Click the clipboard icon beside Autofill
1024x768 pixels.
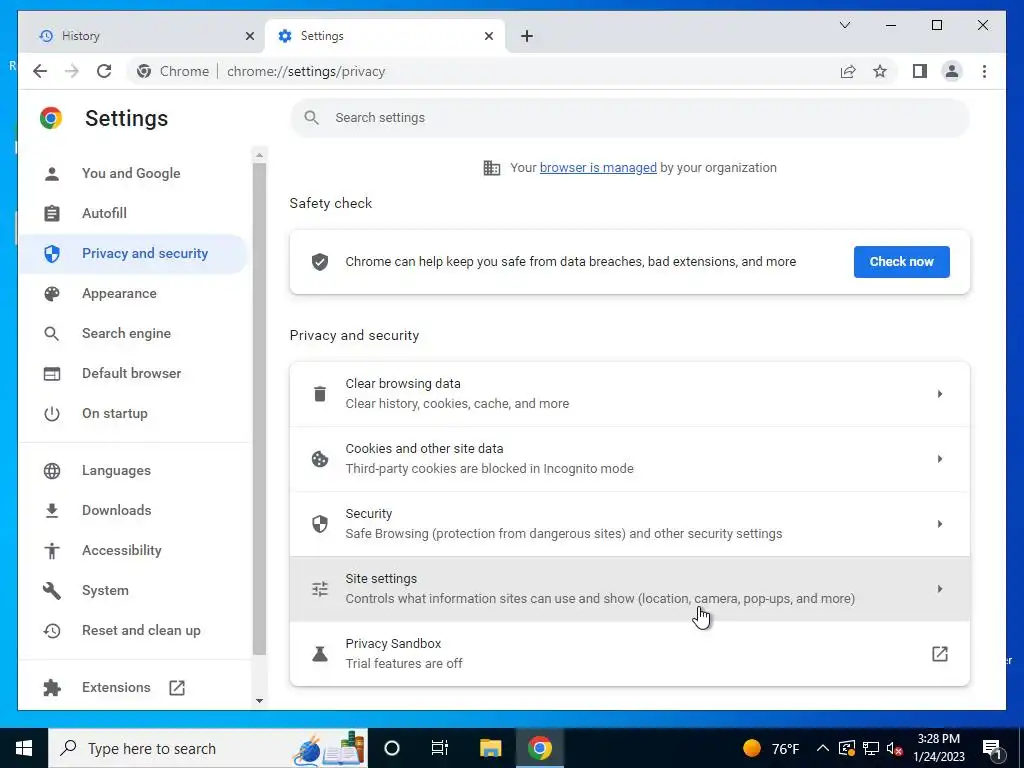point(52,213)
